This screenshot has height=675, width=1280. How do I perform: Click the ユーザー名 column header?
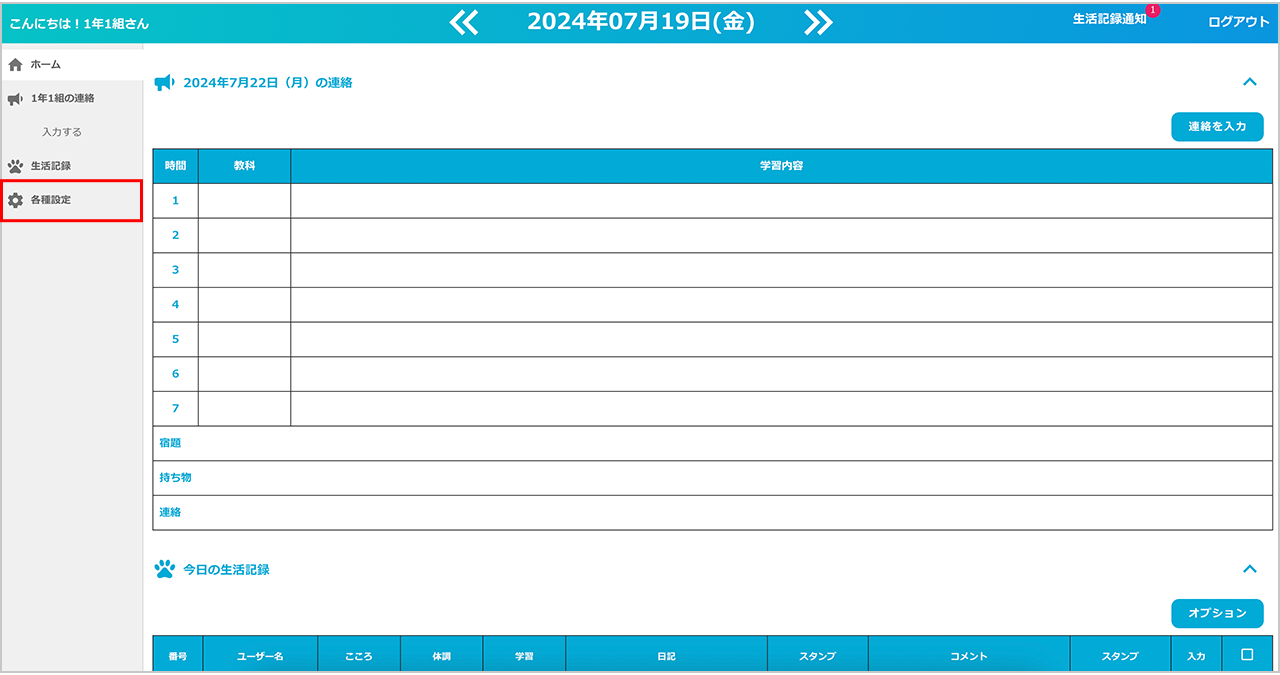pyautogui.click(x=260, y=656)
